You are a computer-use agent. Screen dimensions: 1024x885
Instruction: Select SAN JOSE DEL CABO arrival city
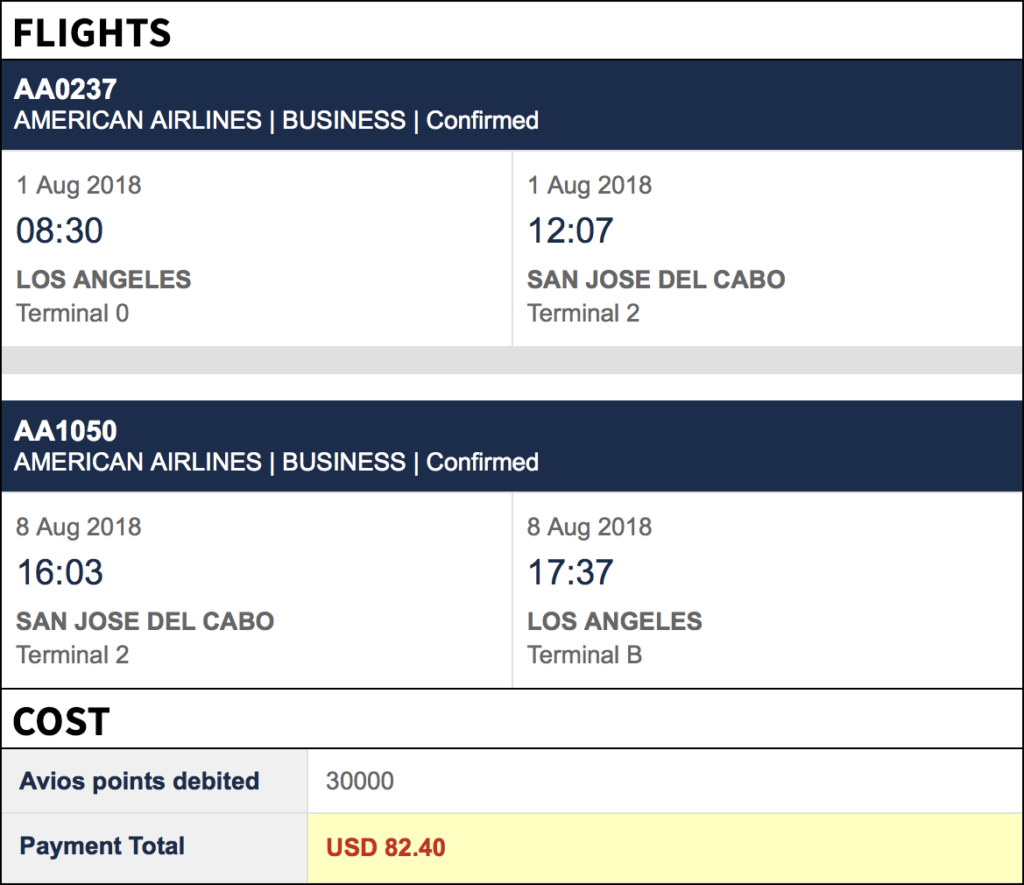(x=656, y=280)
